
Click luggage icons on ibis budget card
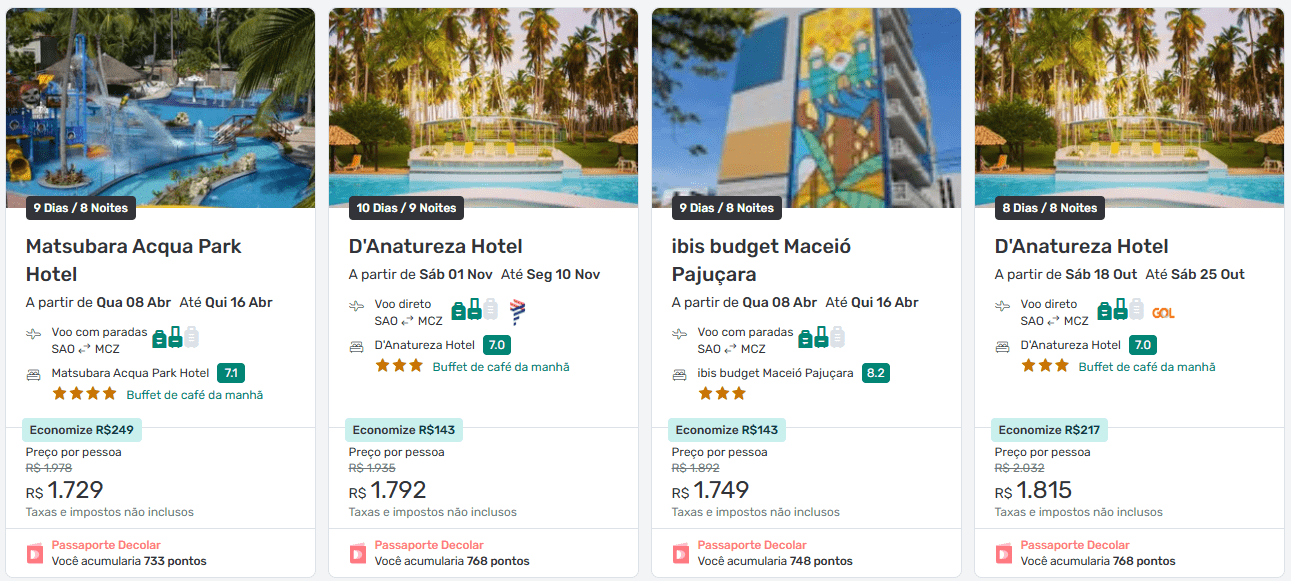(821, 338)
